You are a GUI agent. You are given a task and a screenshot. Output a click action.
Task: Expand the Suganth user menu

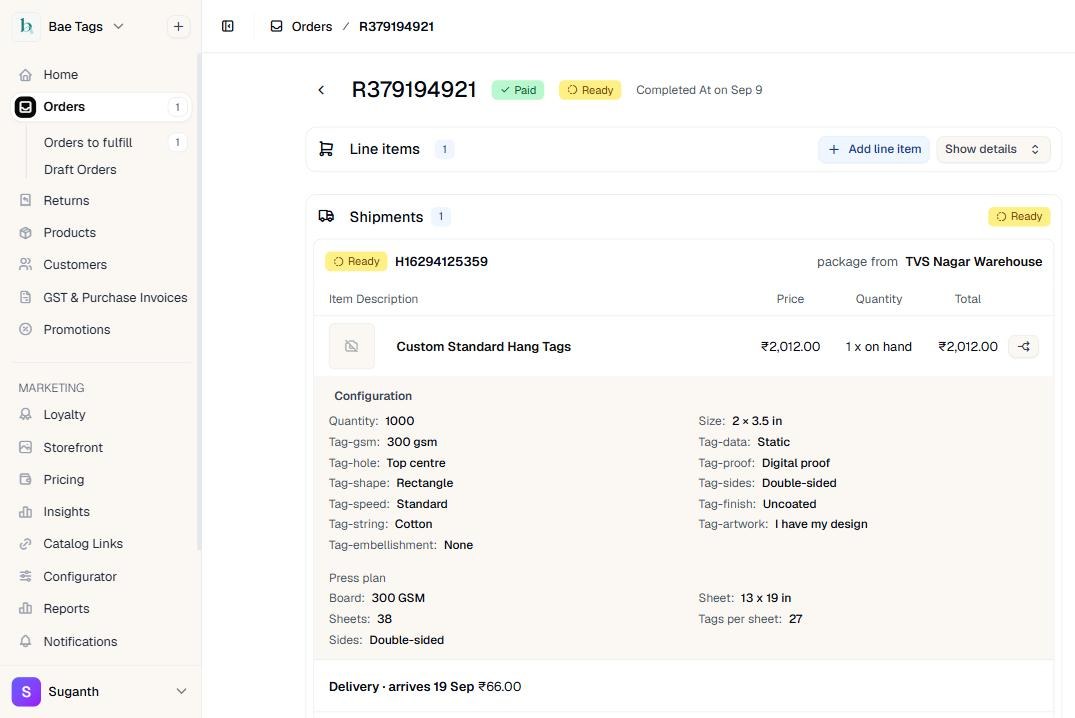181,691
